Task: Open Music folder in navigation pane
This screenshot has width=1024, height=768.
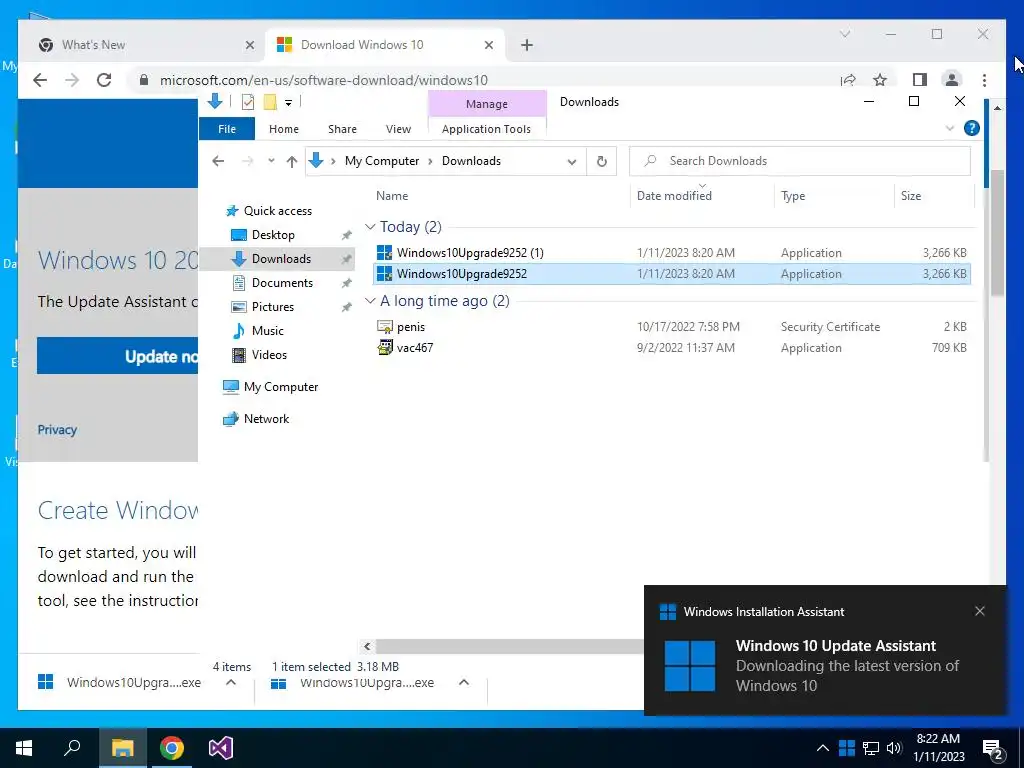Action: click(267, 330)
